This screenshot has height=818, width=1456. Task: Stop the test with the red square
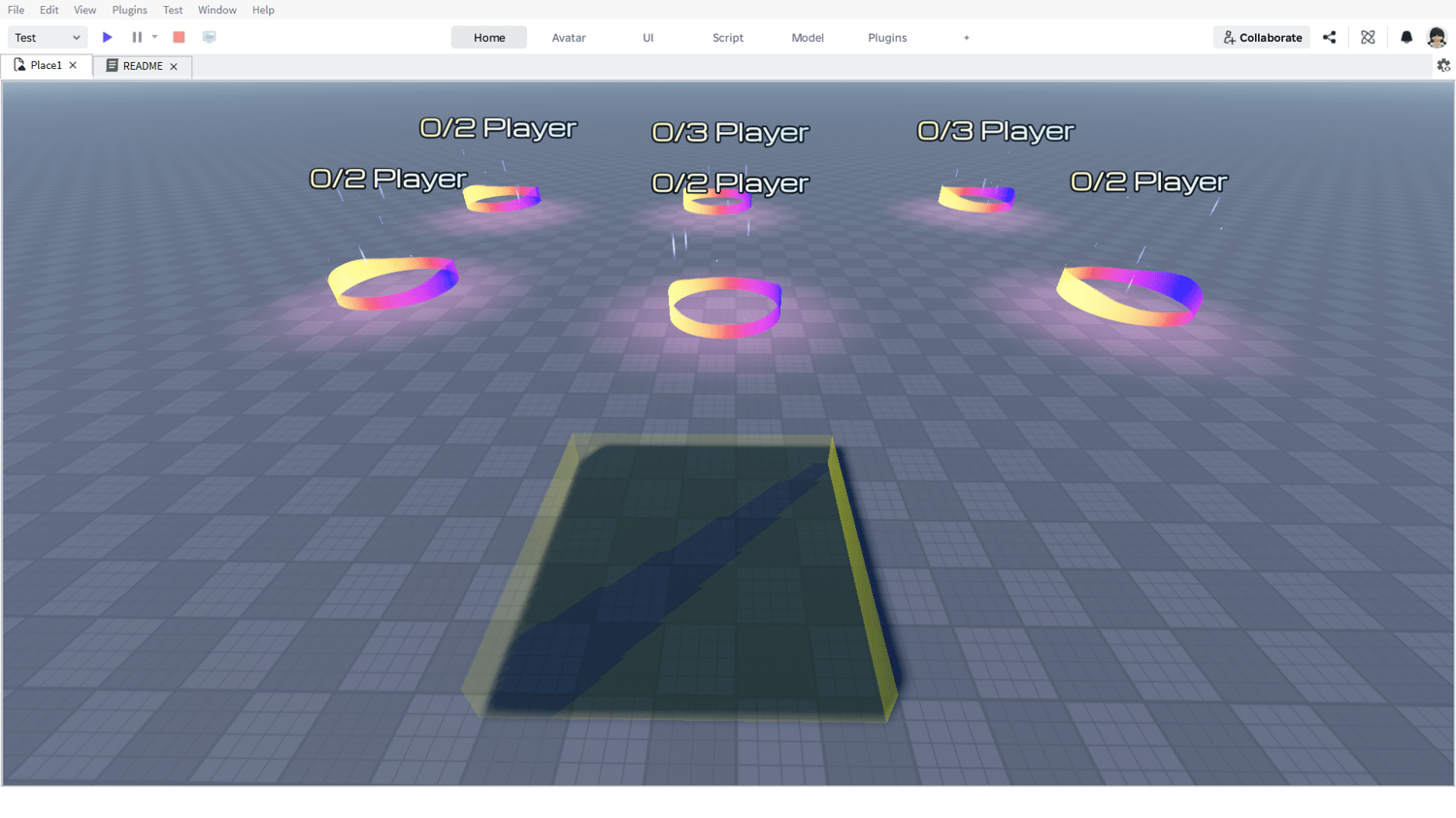(x=179, y=37)
